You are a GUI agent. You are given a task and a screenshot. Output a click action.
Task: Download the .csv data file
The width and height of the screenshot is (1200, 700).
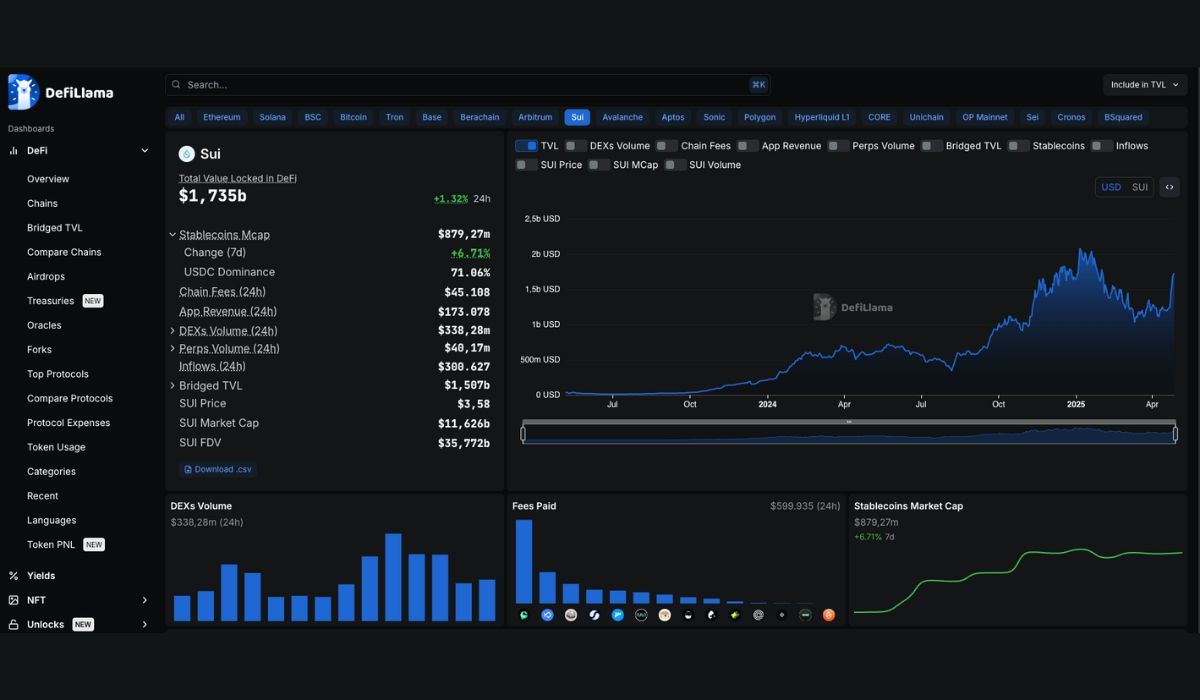pos(218,469)
